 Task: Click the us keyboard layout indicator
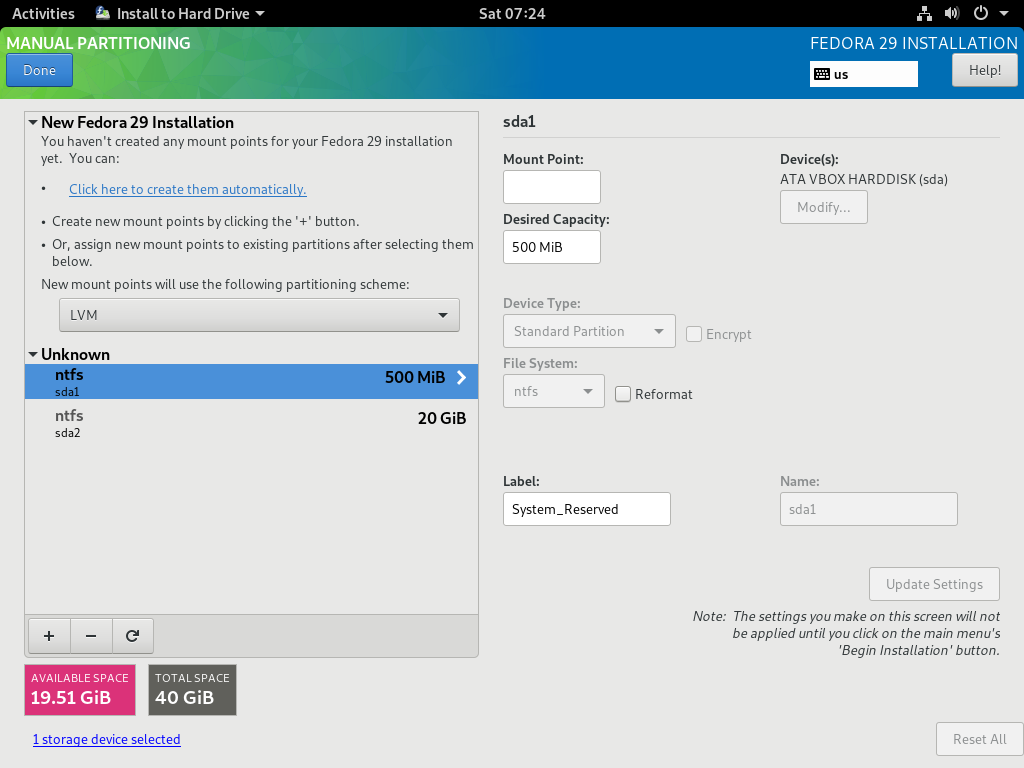pos(863,74)
